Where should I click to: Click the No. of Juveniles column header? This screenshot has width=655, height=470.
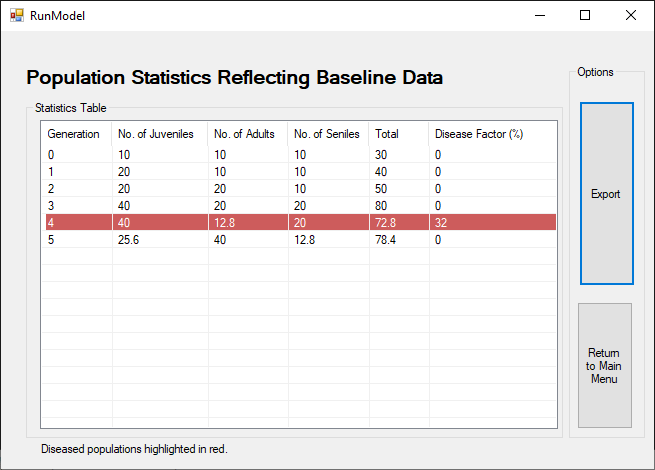tap(158, 134)
